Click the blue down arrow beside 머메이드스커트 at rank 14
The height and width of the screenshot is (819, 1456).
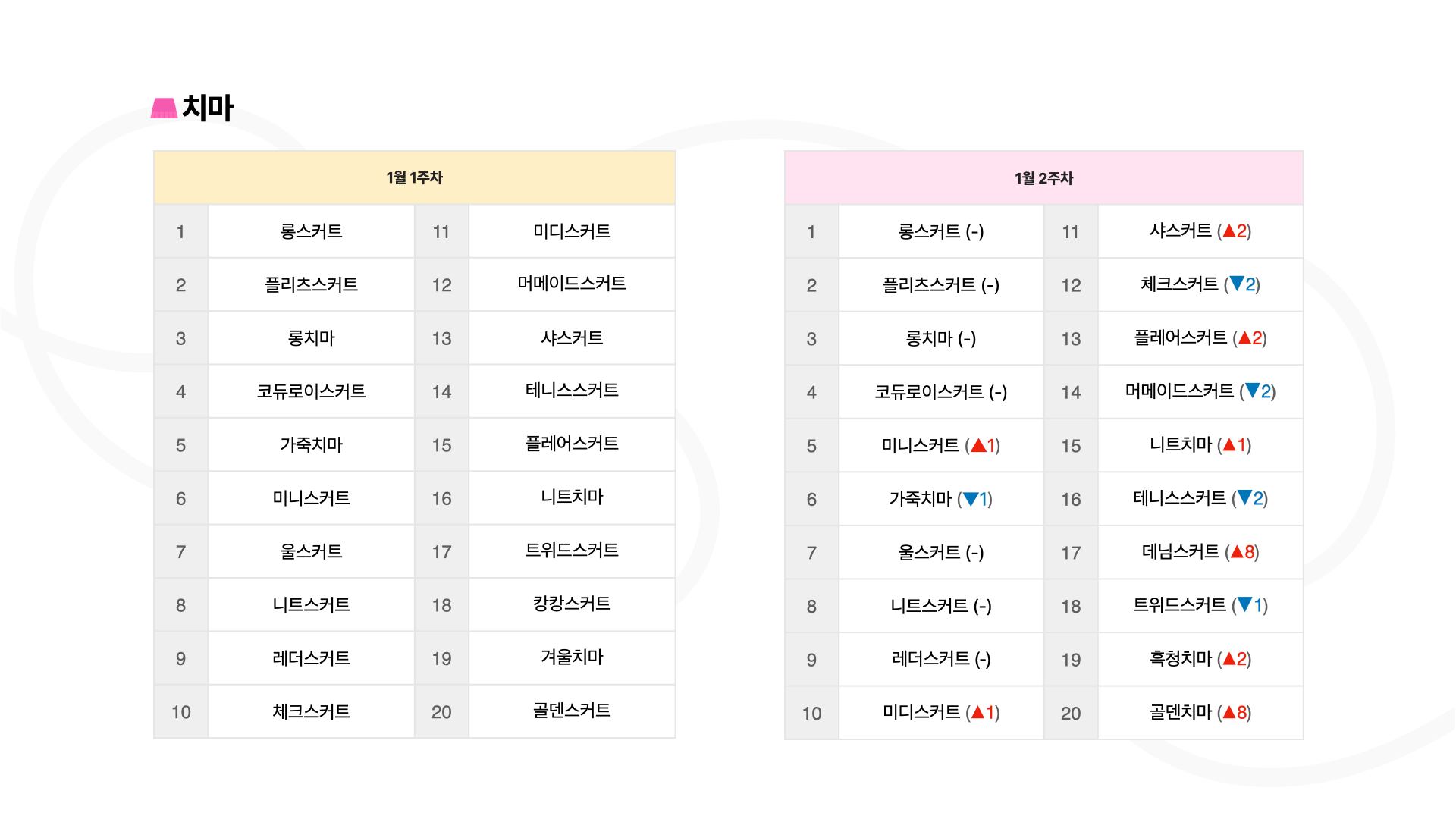1252,391
